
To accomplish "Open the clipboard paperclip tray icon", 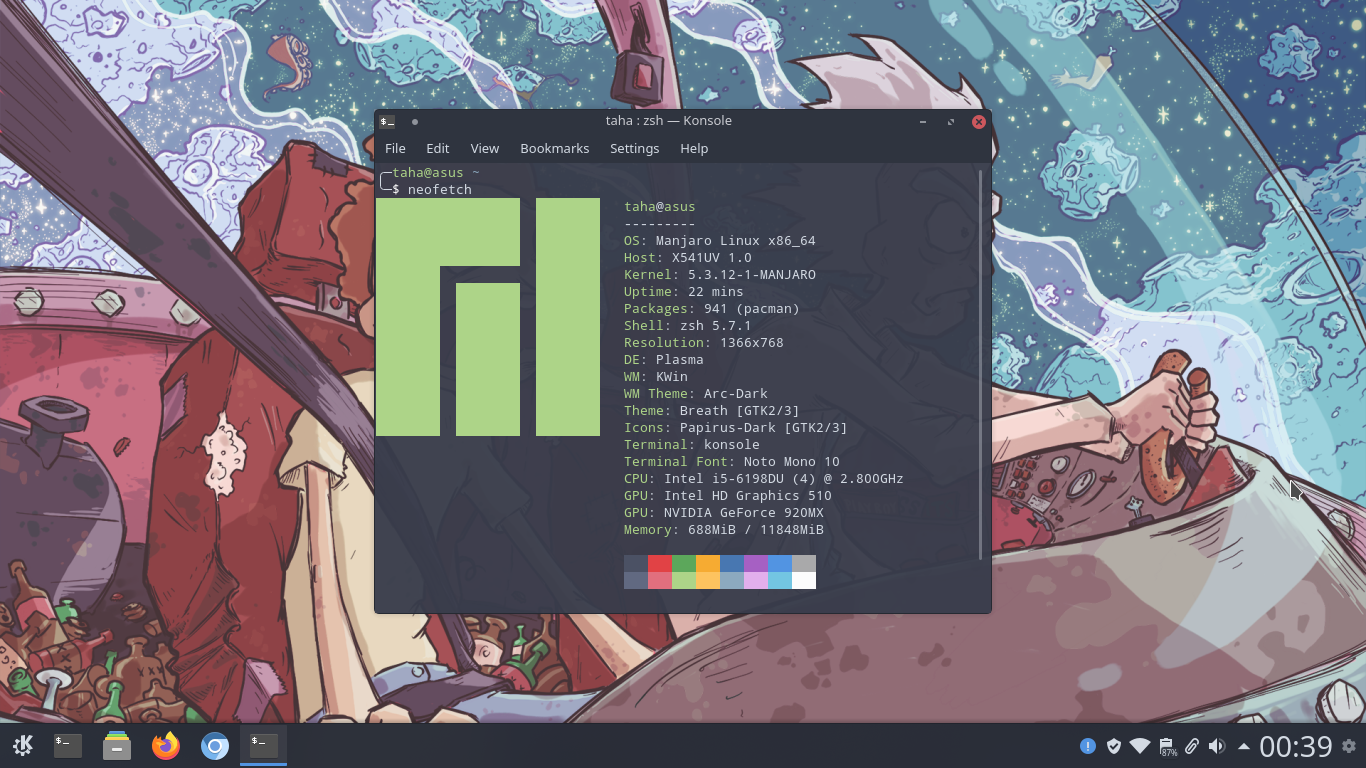I will tap(1192, 746).
